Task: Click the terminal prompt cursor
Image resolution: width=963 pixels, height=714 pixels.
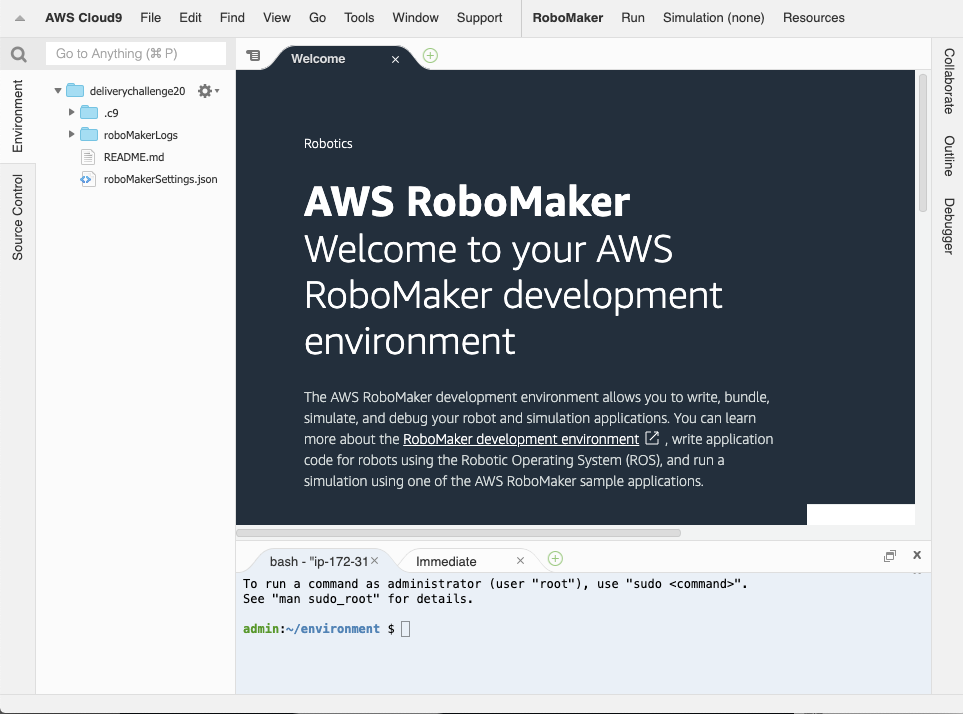Action: [405, 629]
